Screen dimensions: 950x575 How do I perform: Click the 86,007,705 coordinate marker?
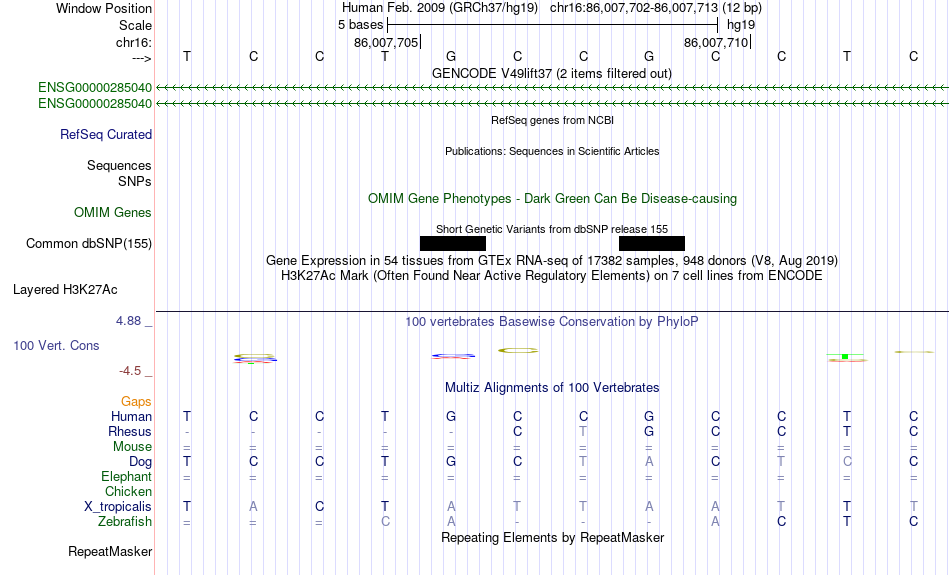click(x=387, y=42)
